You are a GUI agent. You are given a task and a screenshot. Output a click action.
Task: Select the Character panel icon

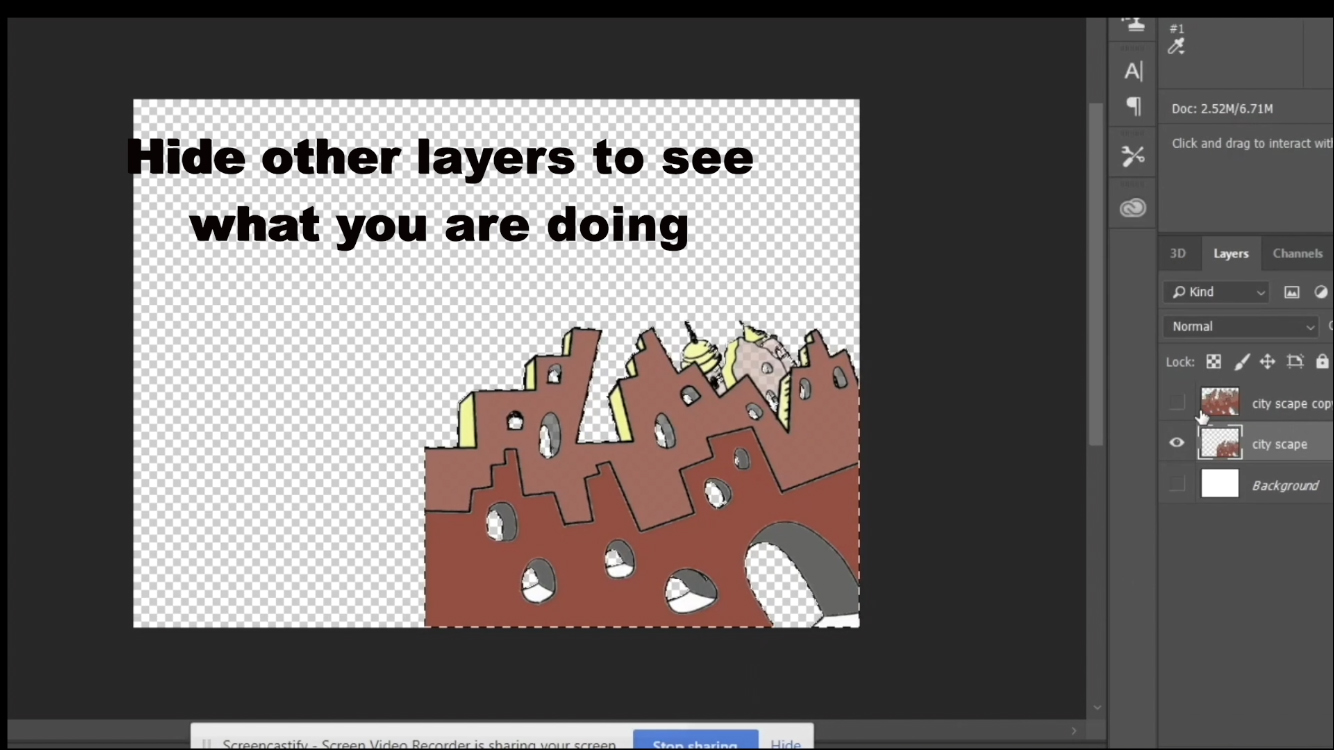[1133, 70]
